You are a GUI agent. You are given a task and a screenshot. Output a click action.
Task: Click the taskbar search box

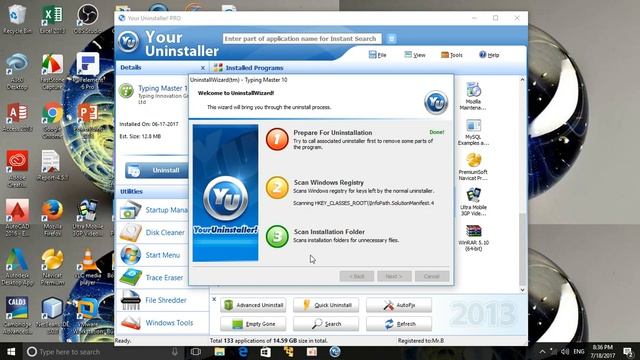102,351
